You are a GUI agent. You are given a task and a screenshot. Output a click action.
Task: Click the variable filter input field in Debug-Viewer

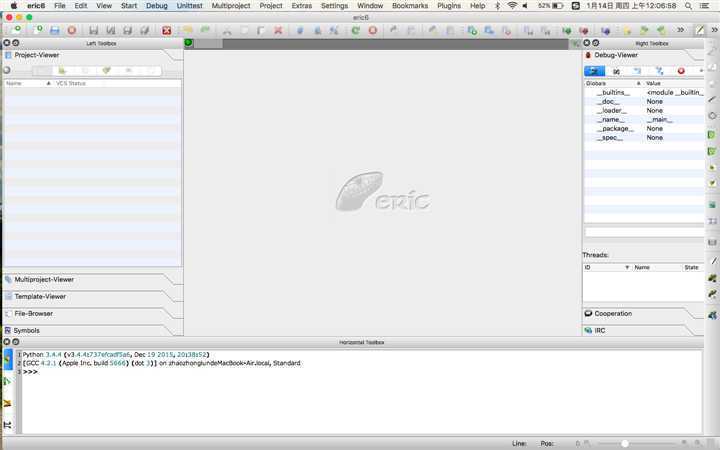point(644,232)
